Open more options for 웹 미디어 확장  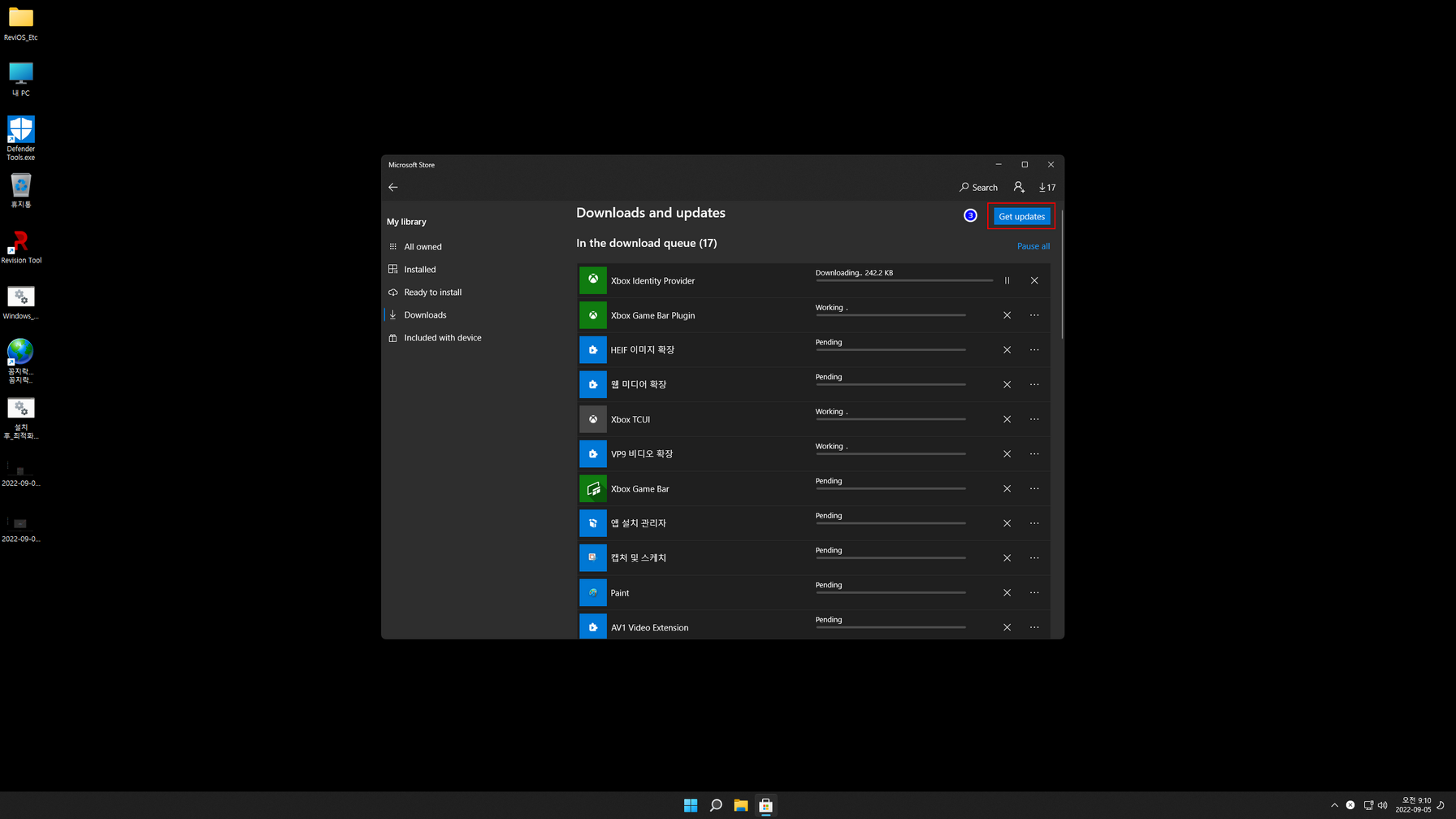[1034, 384]
